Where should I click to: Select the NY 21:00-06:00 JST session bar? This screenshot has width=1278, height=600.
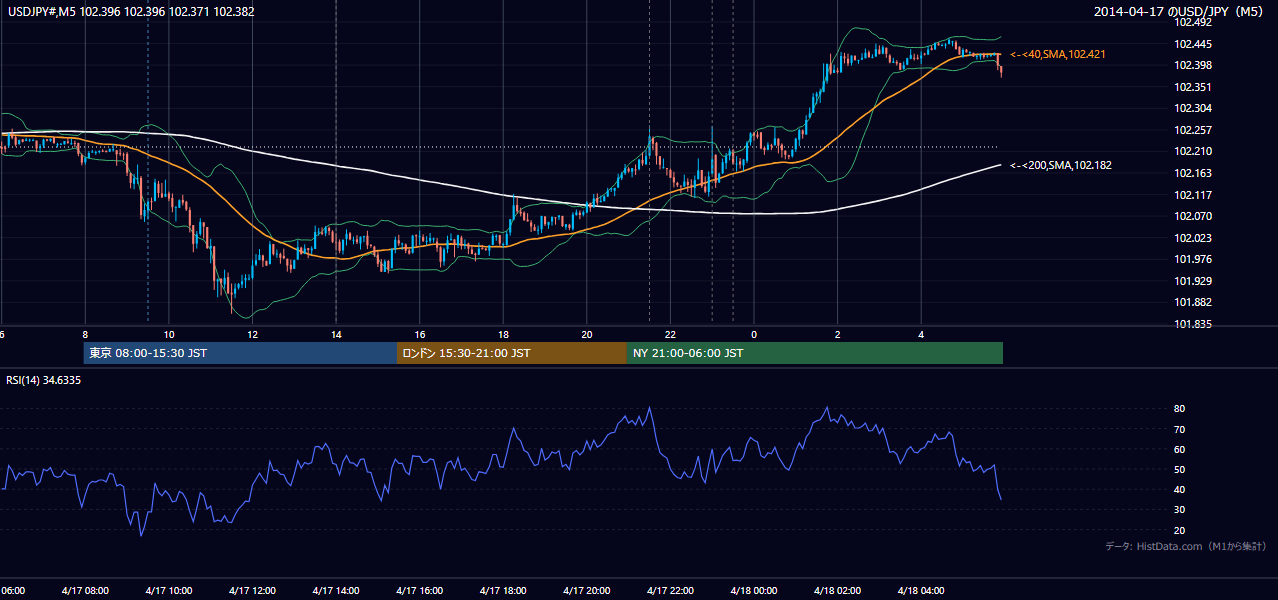click(x=815, y=353)
